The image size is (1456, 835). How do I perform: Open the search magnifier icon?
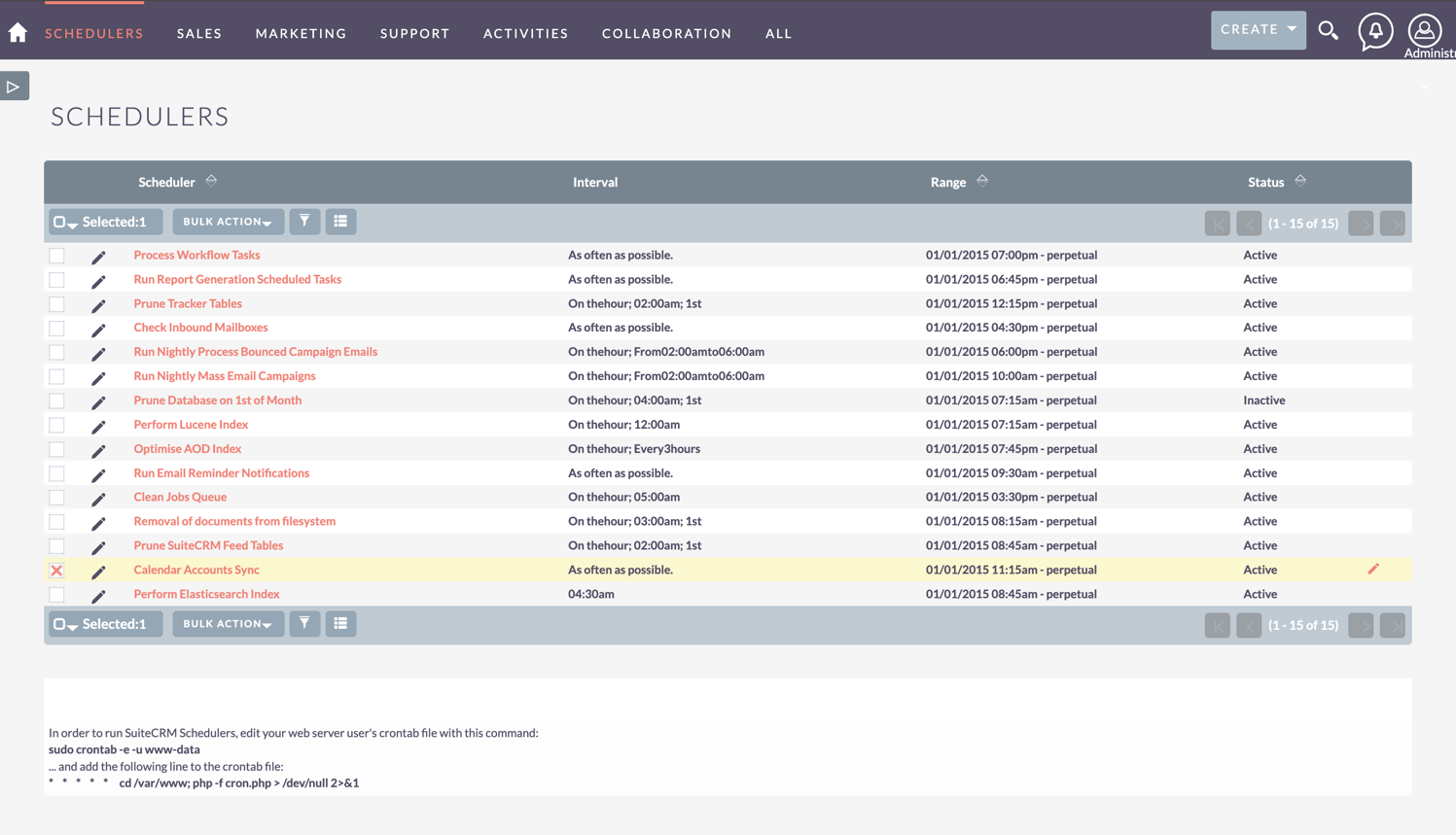[1329, 30]
